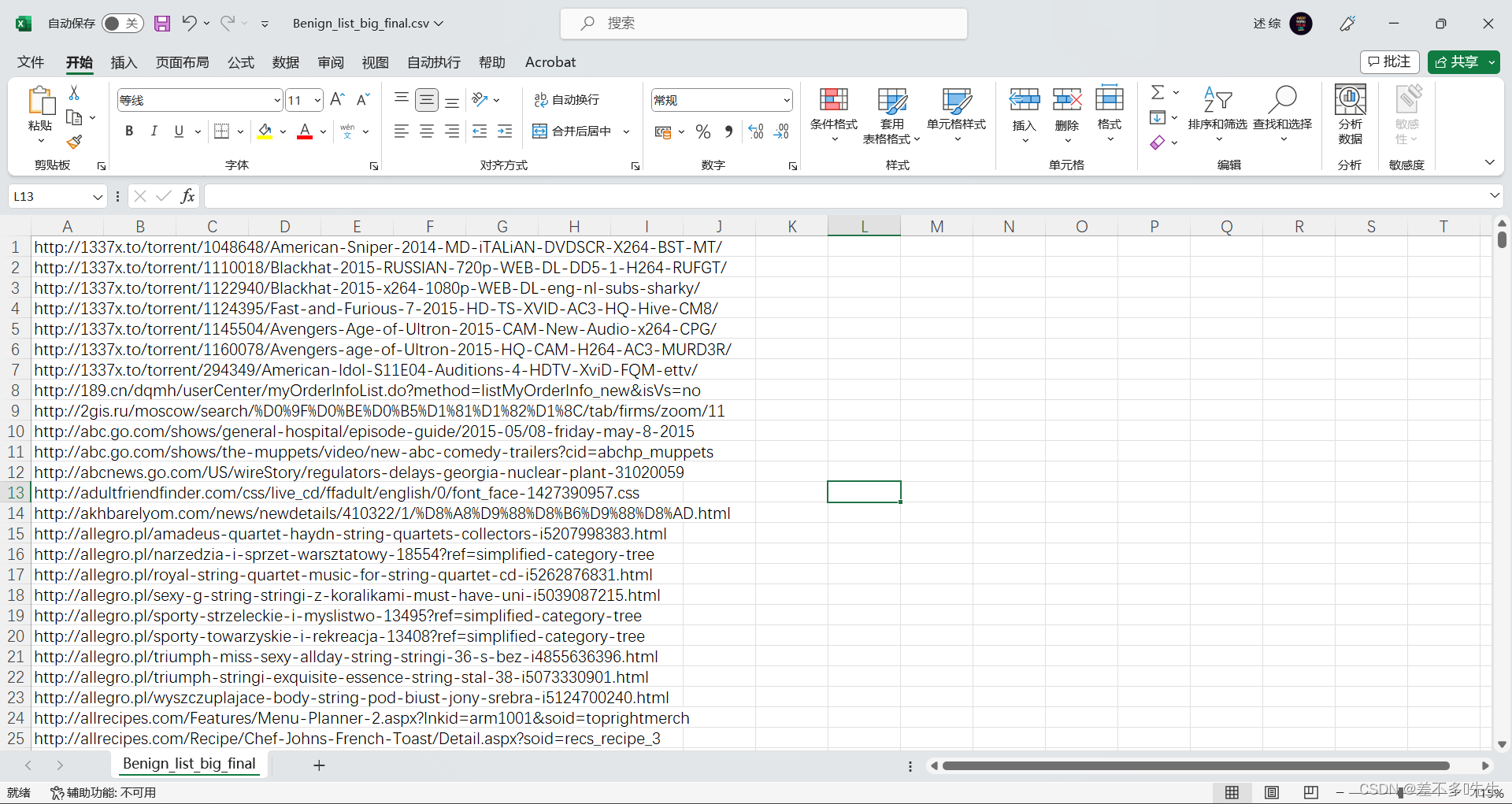
Task: Click the Clear eraser icon
Action: click(1157, 143)
